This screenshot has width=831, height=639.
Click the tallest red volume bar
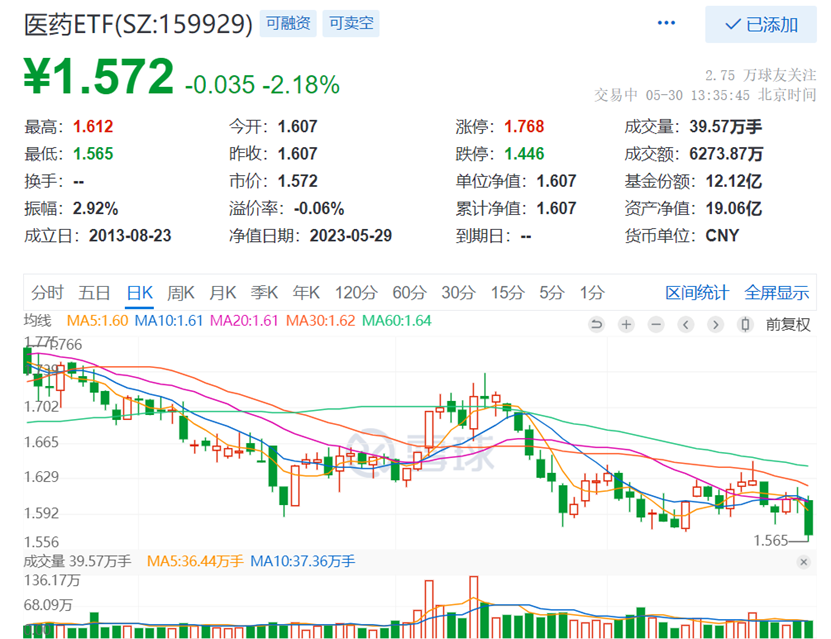[x=474, y=607]
